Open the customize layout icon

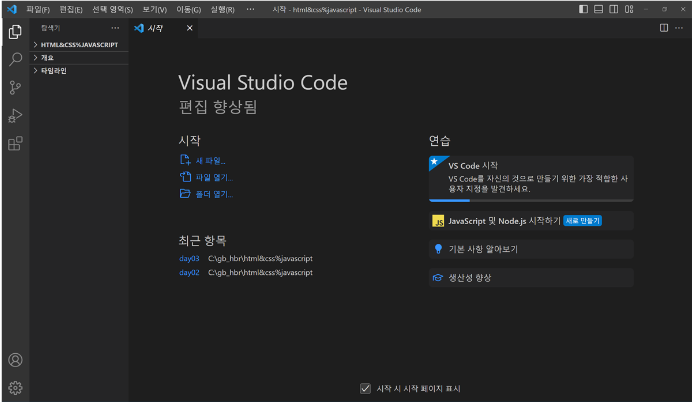pyautogui.click(x=629, y=9)
